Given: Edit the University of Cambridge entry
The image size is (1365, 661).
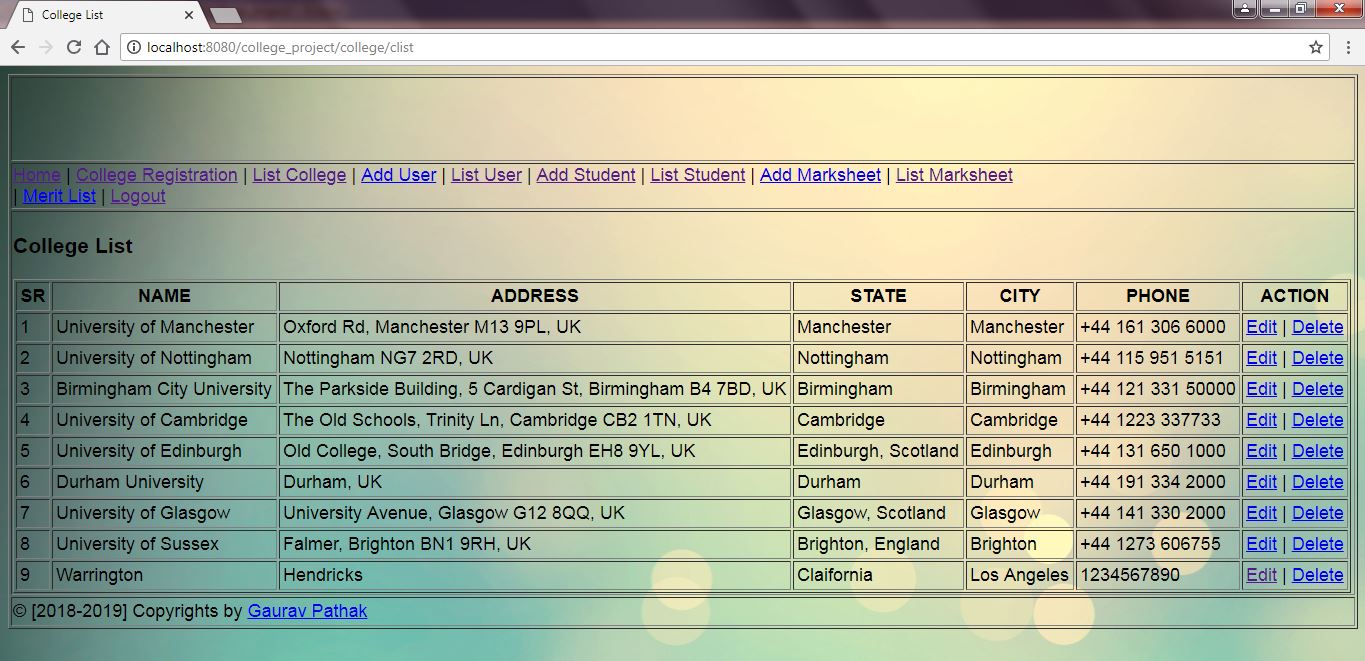Looking at the screenshot, I should point(1261,420).
